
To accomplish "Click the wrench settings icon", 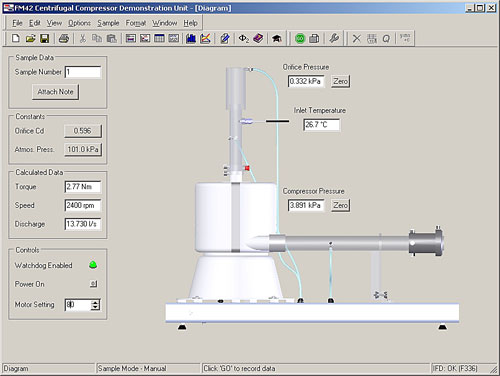I will pyautogui.click(x=334, y=39).
